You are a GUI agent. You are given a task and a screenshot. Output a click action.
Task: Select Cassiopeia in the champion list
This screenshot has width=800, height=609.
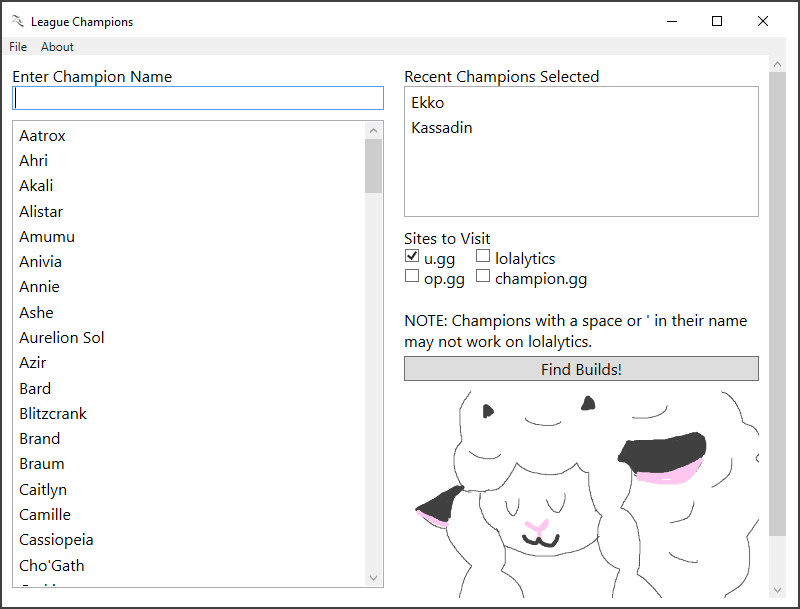(x=189, y=540)
